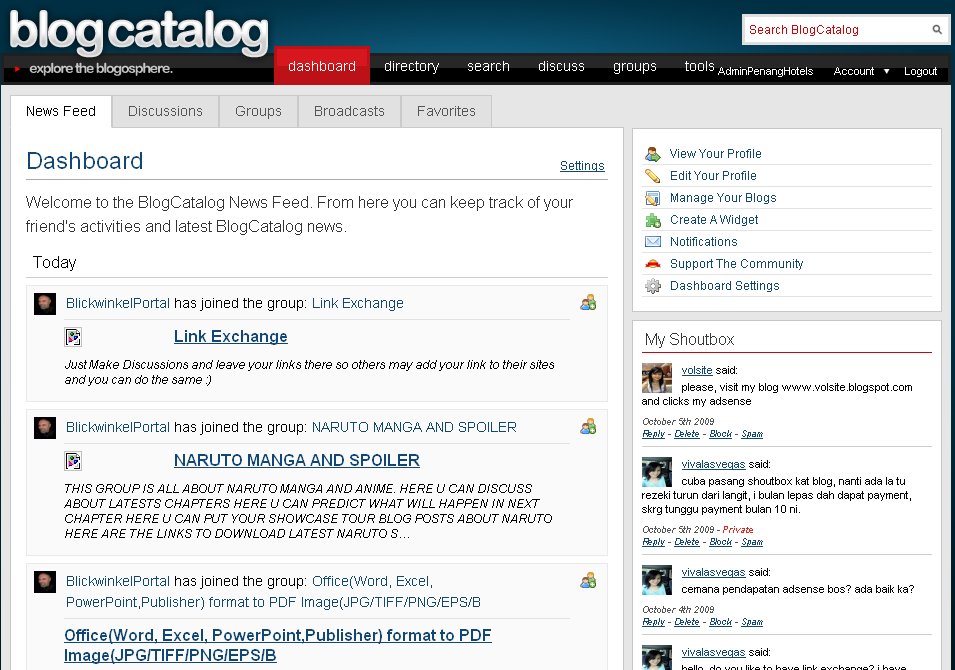This screenshot has width=955, height=670.
Task: Click volsite's avatar in the shoutbox
Action: point(657,378)
